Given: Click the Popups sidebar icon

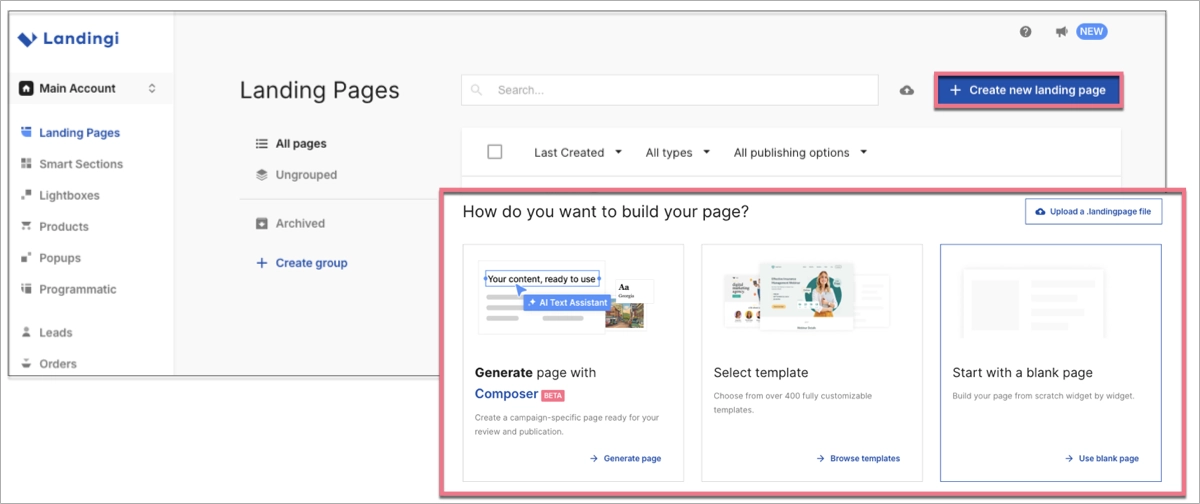Looking at the screenshot, I should [x=27, y=258].
